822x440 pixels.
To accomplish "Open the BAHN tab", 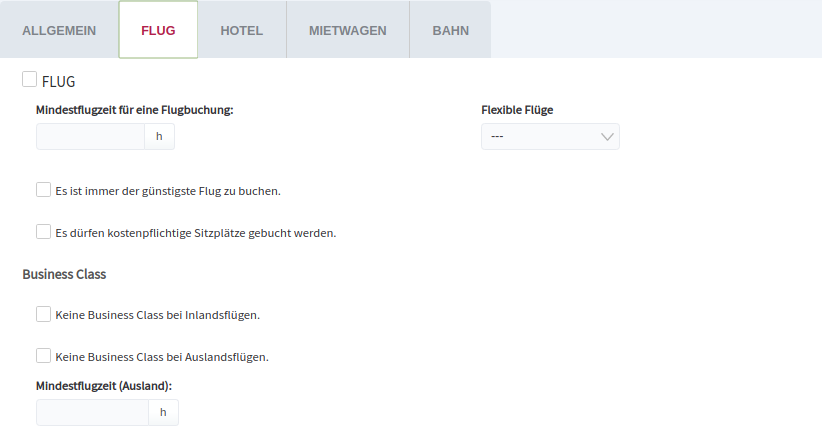I will coord(450,30).
